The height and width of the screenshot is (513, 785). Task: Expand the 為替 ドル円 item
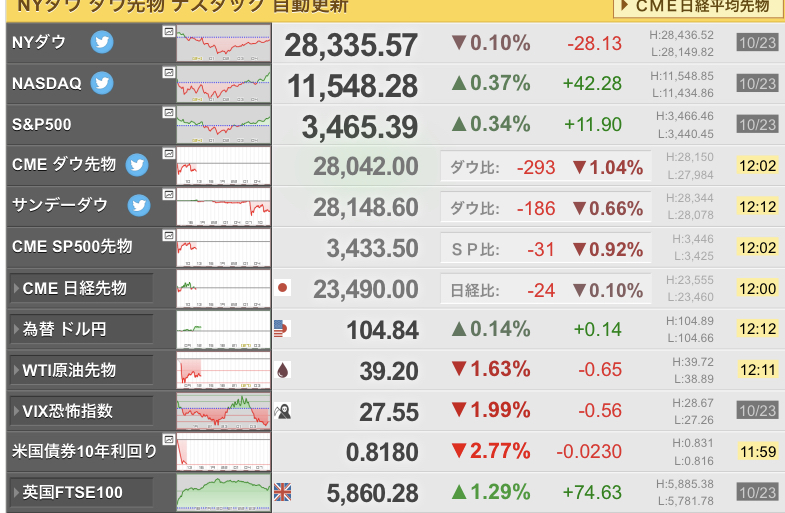pyautogui.click(x=81, y=329)
